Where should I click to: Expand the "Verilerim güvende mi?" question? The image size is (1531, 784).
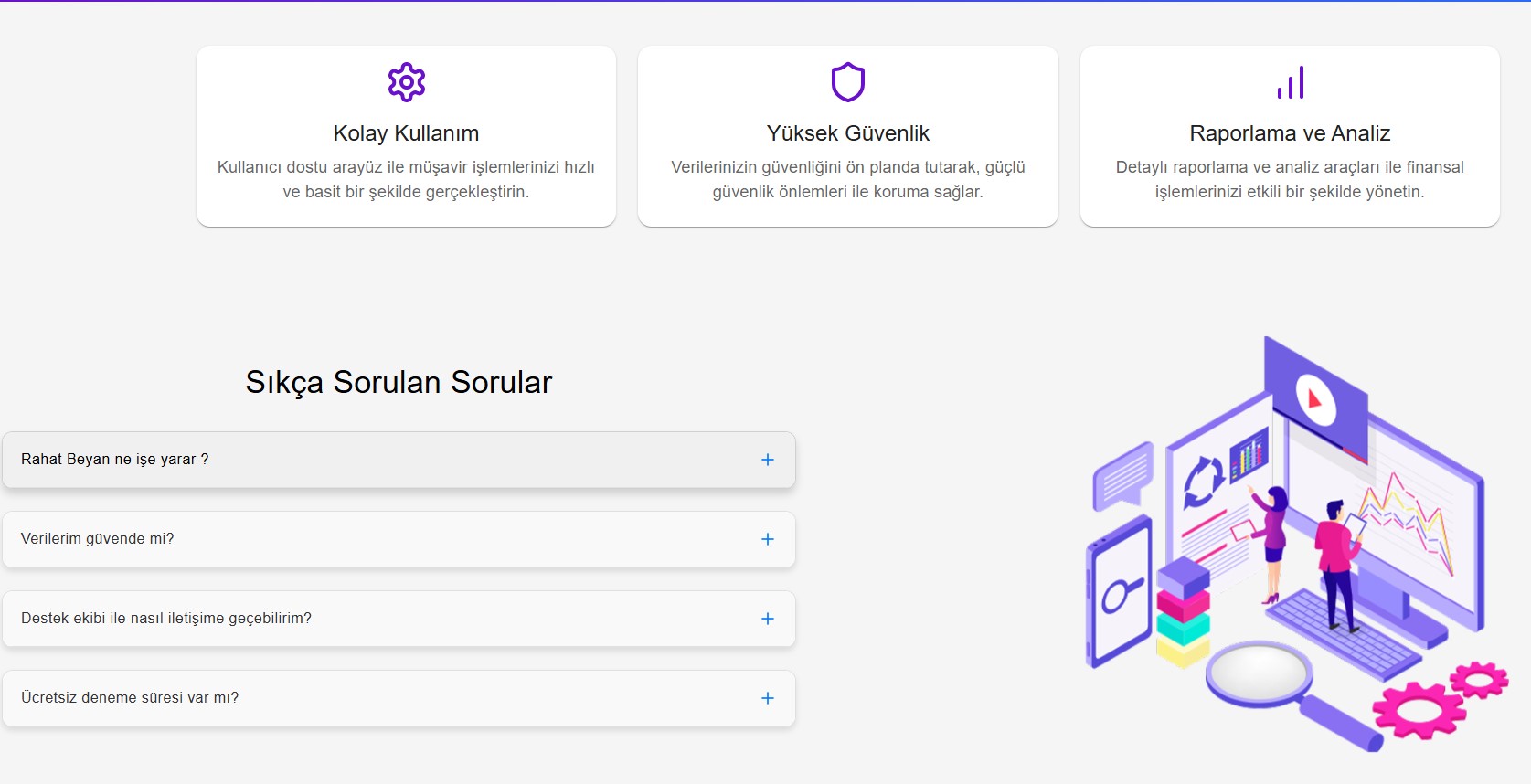pos(98,538)
